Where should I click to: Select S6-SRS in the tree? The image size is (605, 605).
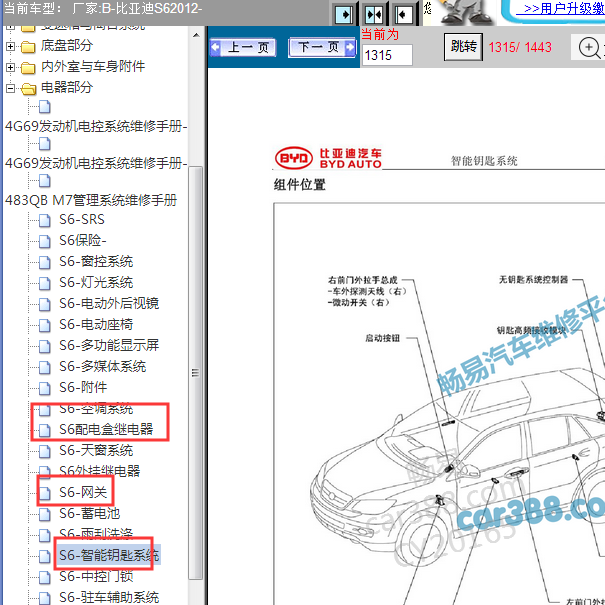point(82,220)
